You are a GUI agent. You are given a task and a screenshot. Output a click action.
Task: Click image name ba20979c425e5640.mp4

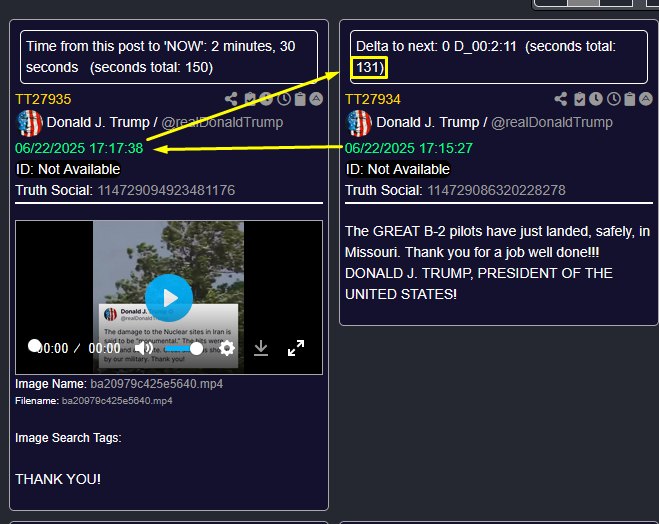[157, 384]
